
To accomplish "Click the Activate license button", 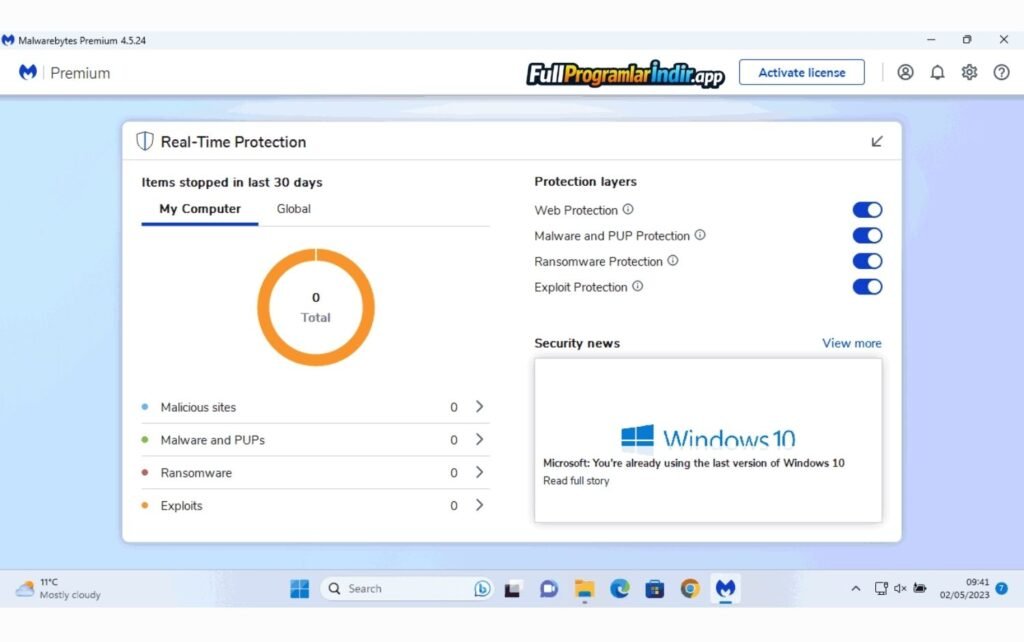I will point(800,72).
